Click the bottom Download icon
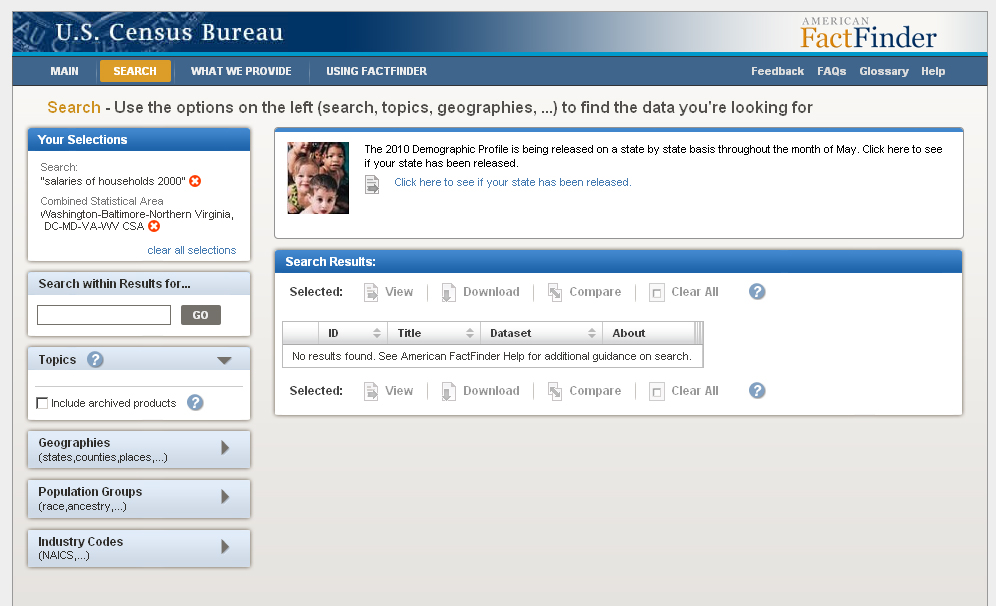 tap(448, 391)
